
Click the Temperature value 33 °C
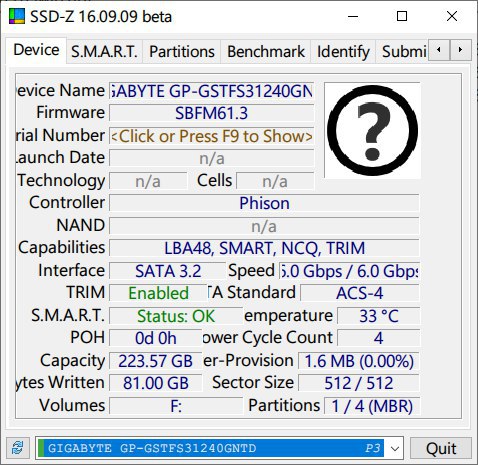[378, 316]
